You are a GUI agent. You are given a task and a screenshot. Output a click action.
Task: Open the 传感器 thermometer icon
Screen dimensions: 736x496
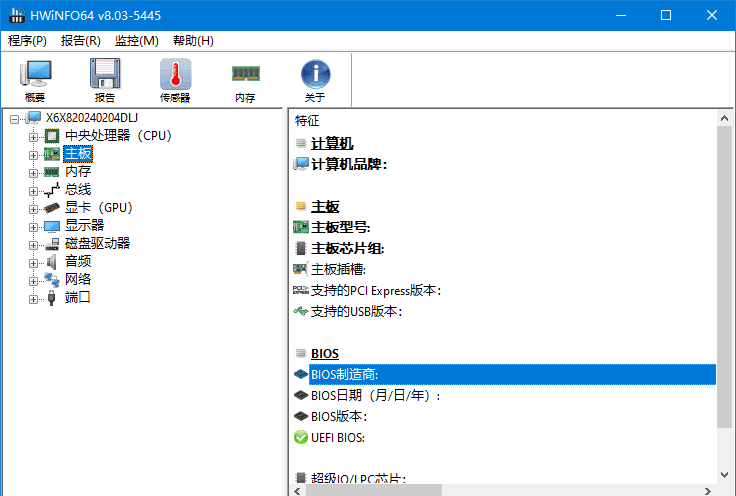click(175, 74)
